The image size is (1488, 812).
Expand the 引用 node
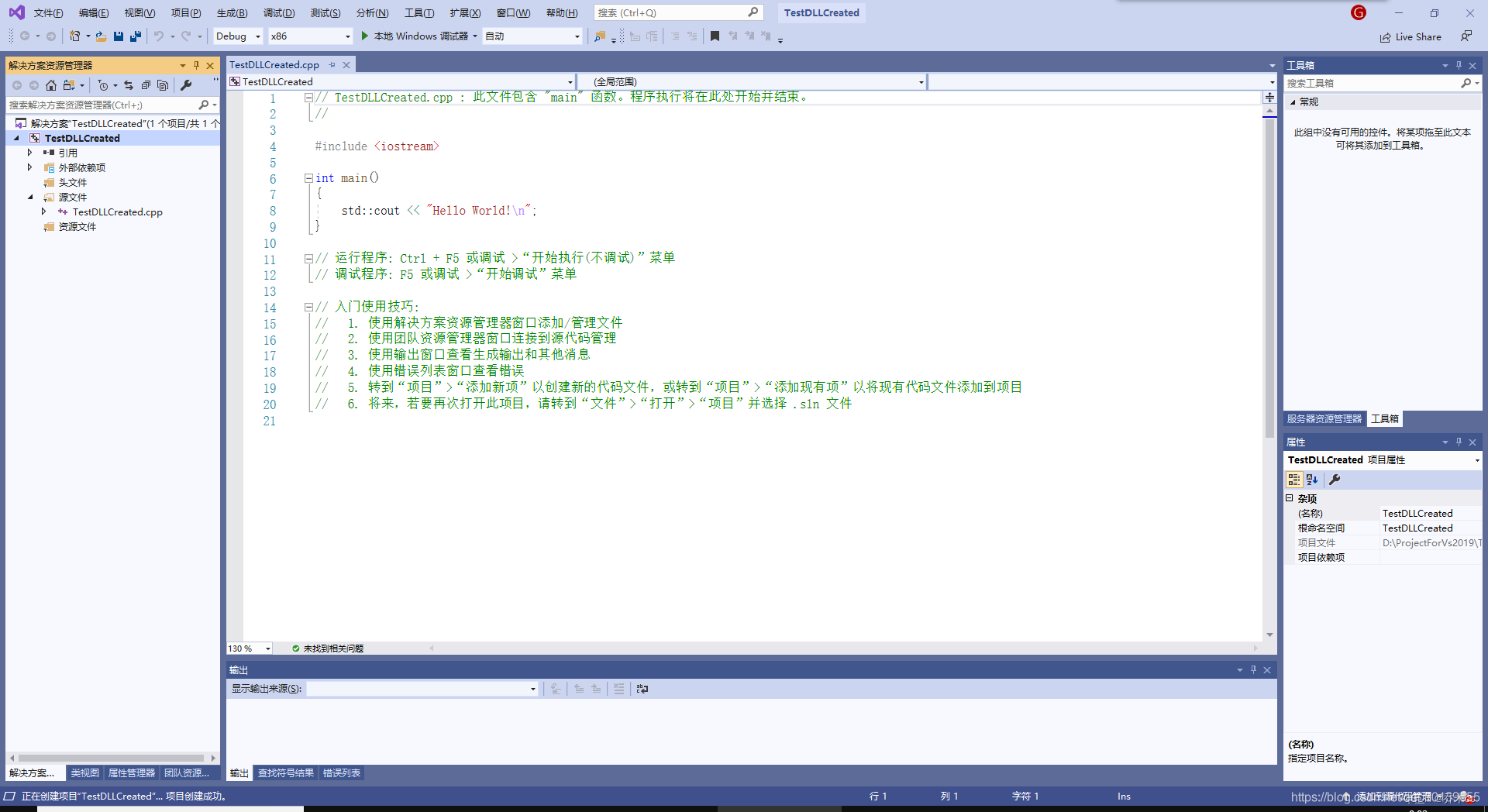pyautogui.click(x=29, y=153)
